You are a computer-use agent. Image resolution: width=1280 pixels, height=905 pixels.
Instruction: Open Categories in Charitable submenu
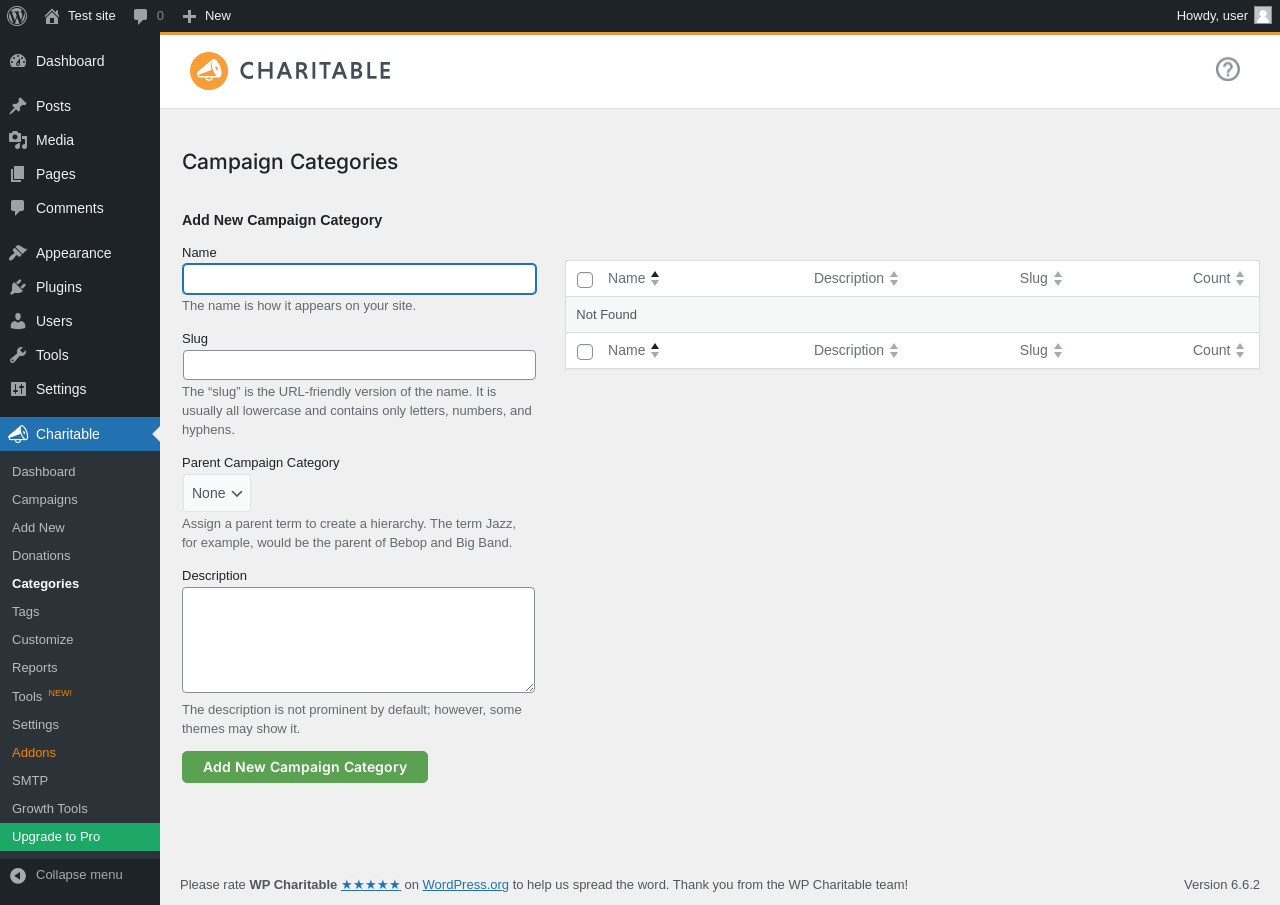[x=45, y=583]
